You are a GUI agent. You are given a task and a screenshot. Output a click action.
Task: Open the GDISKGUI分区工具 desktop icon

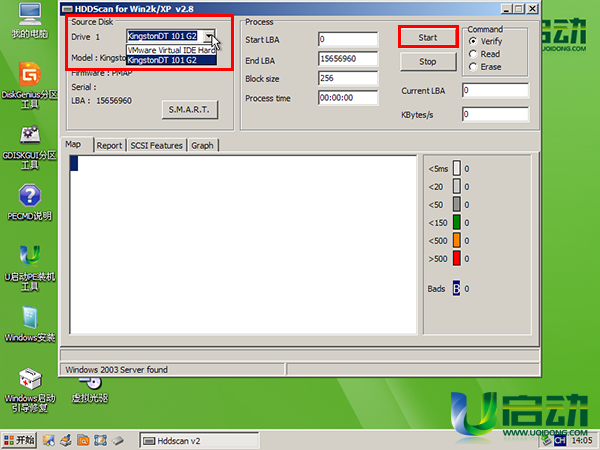click(x=30, y=147)
